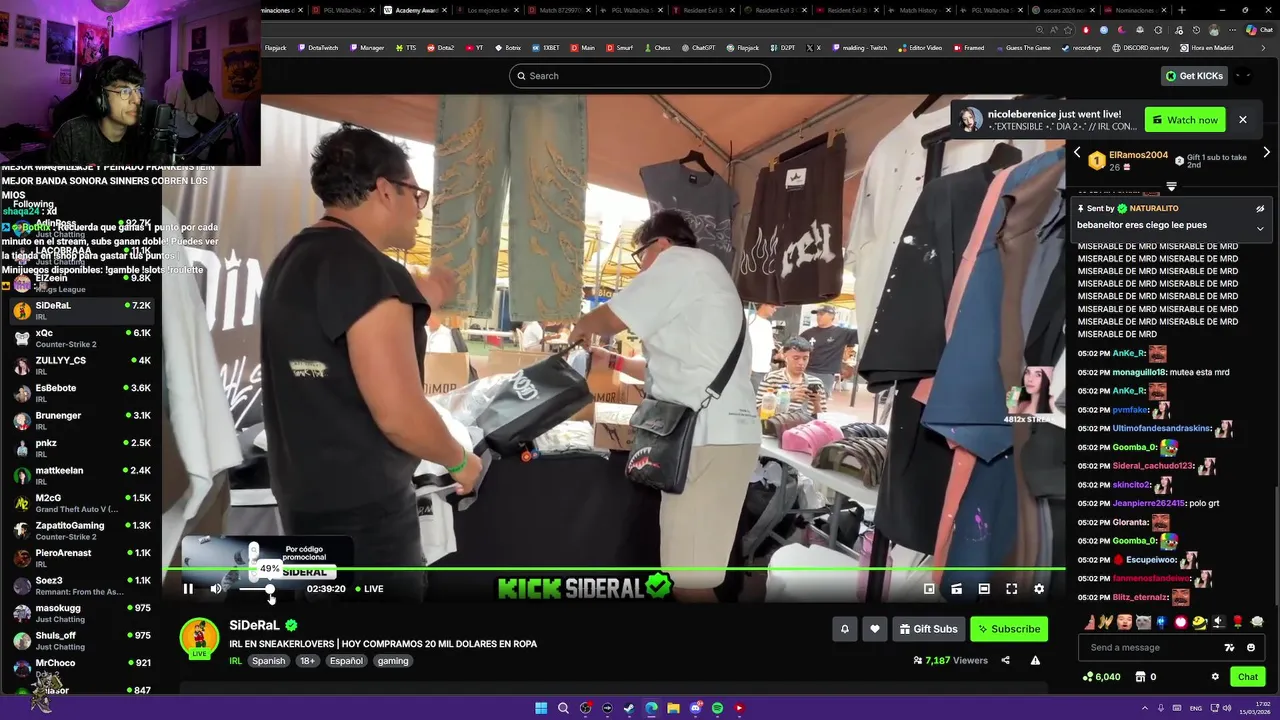
Task: Toggle notifications bell for SiDeRaL
Action: coord(845,629)
